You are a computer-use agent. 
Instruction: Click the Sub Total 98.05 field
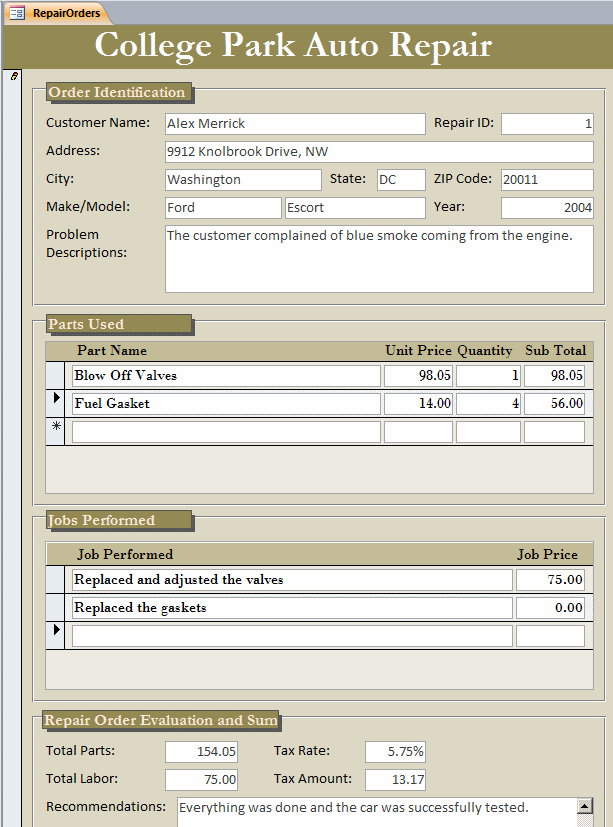[554, 376]
